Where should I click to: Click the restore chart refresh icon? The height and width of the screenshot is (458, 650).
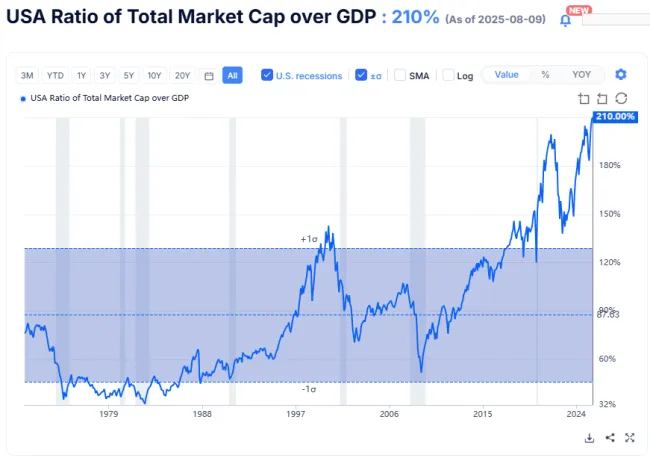coord(621,98)
